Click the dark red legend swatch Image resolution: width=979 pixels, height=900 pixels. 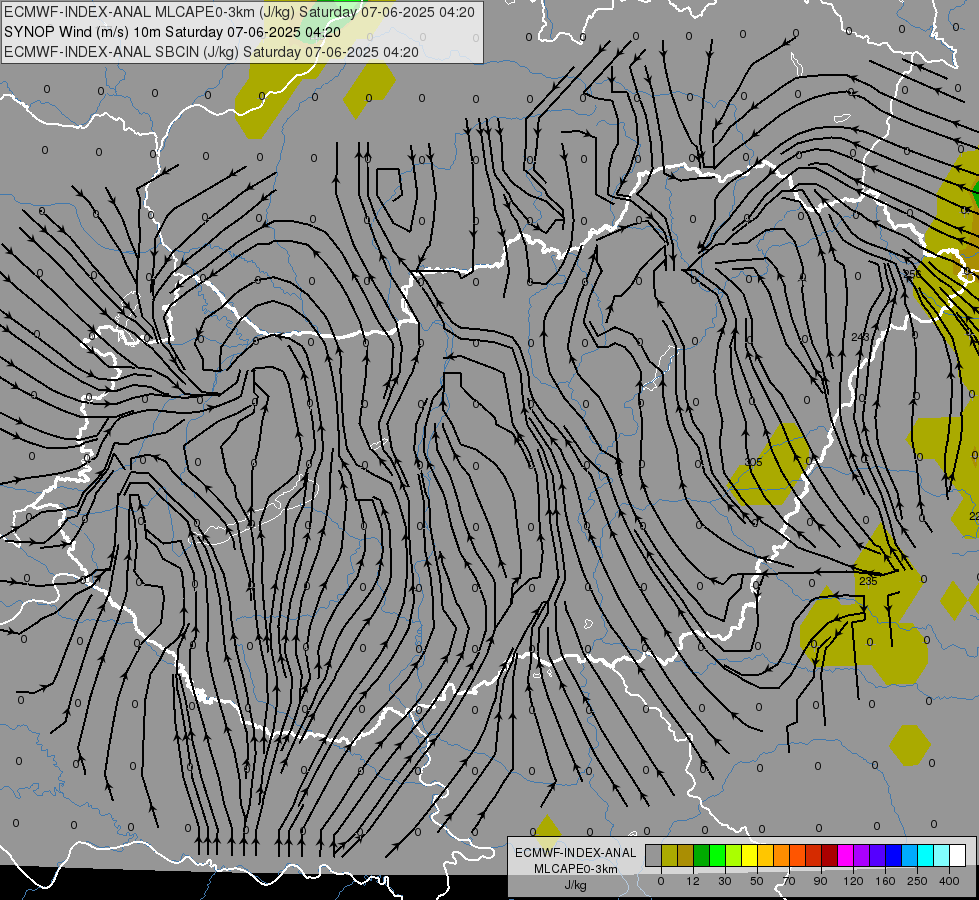pos(830,856)
